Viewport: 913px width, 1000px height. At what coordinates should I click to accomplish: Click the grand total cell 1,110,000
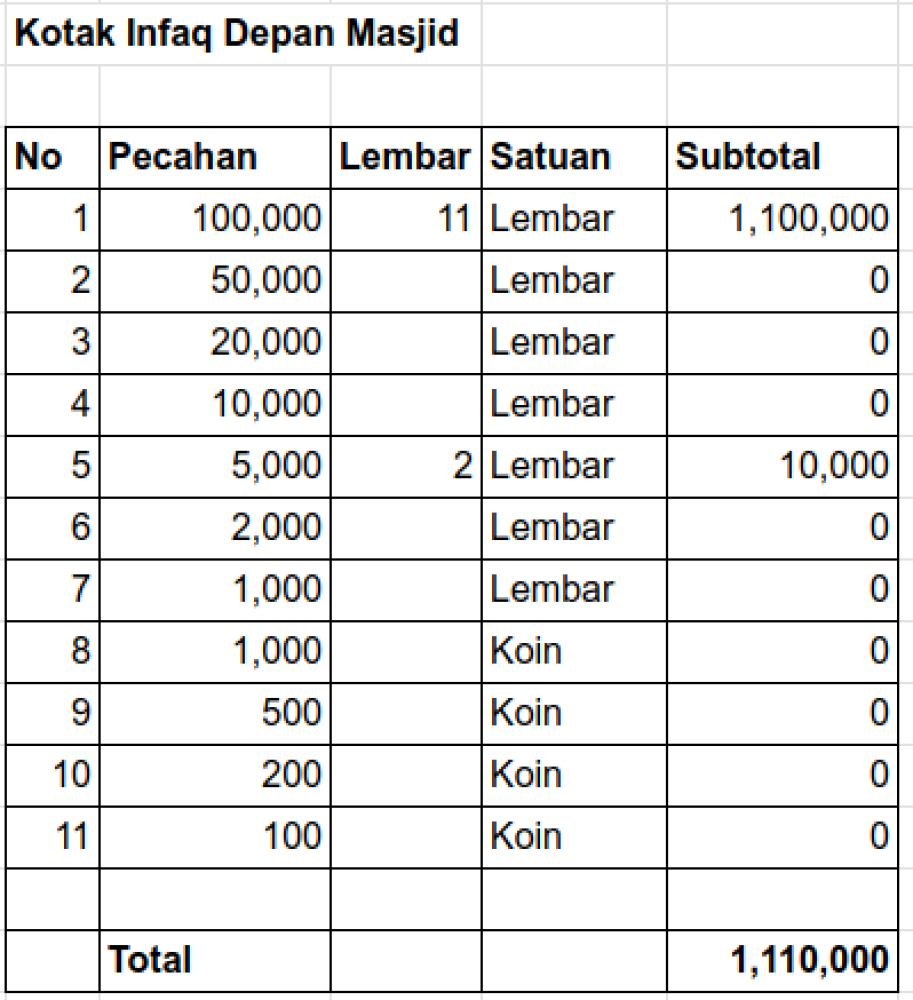click(781, 960)
